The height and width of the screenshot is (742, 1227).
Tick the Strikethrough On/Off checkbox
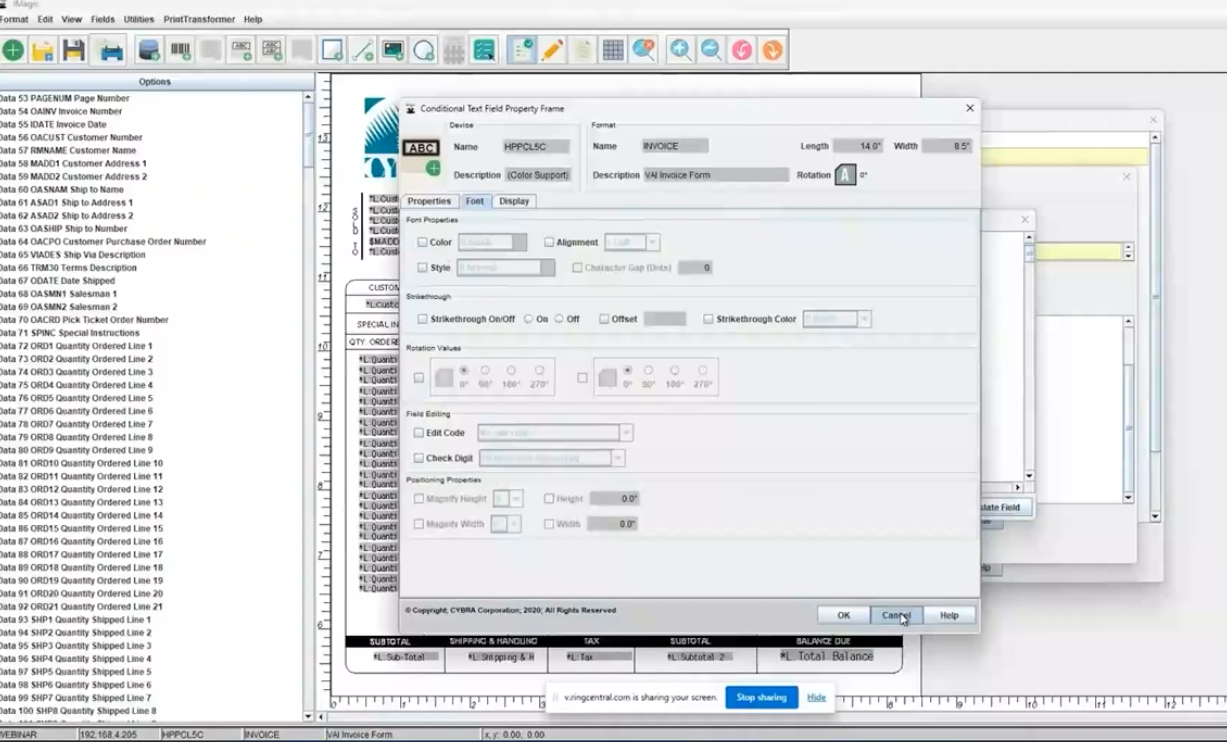pyautogui.click(x=423, y=319)
